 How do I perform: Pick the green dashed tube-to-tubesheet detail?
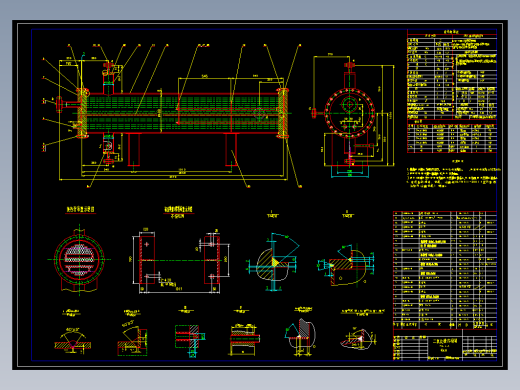190,340
